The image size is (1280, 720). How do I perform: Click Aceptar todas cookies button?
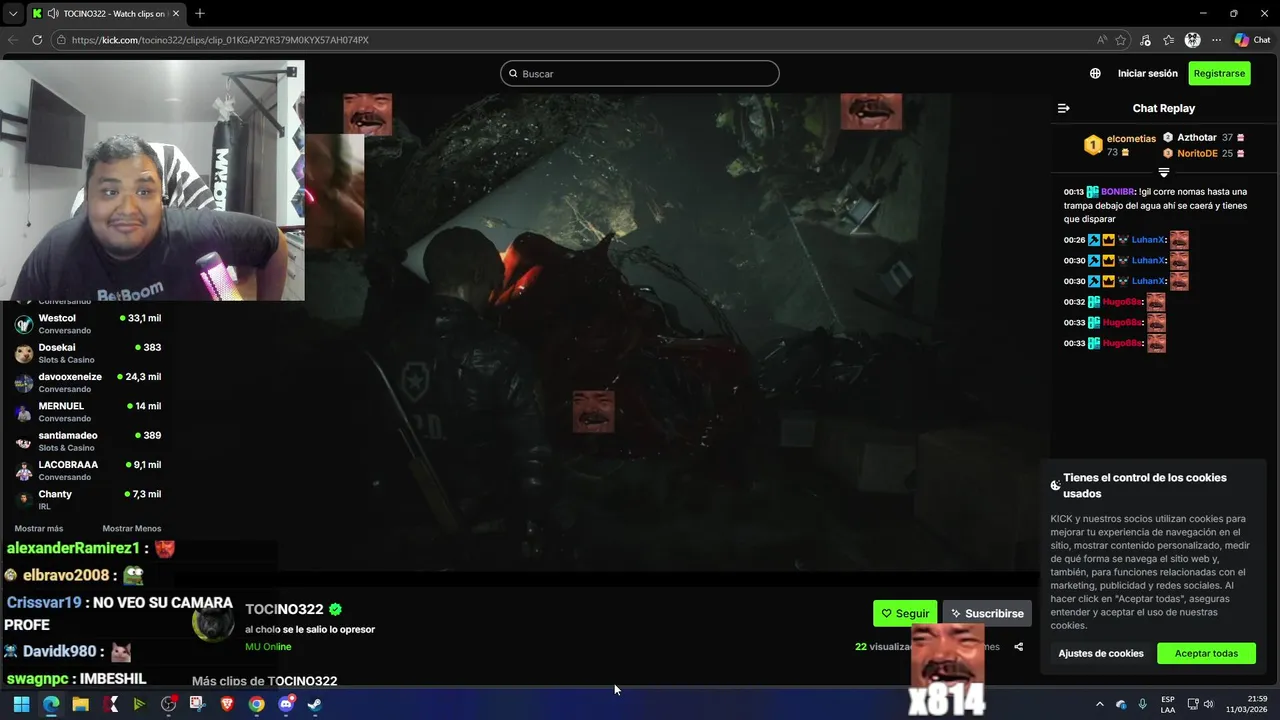[x=1206, y=654]
